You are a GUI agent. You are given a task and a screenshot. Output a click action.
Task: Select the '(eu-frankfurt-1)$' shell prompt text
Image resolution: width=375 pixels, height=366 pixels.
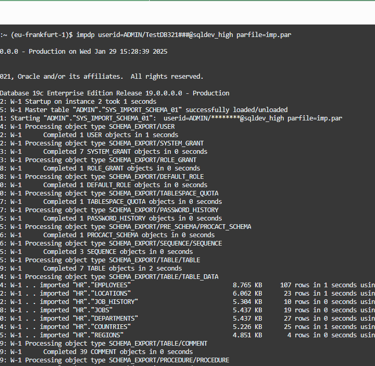[x=42, y=35]
